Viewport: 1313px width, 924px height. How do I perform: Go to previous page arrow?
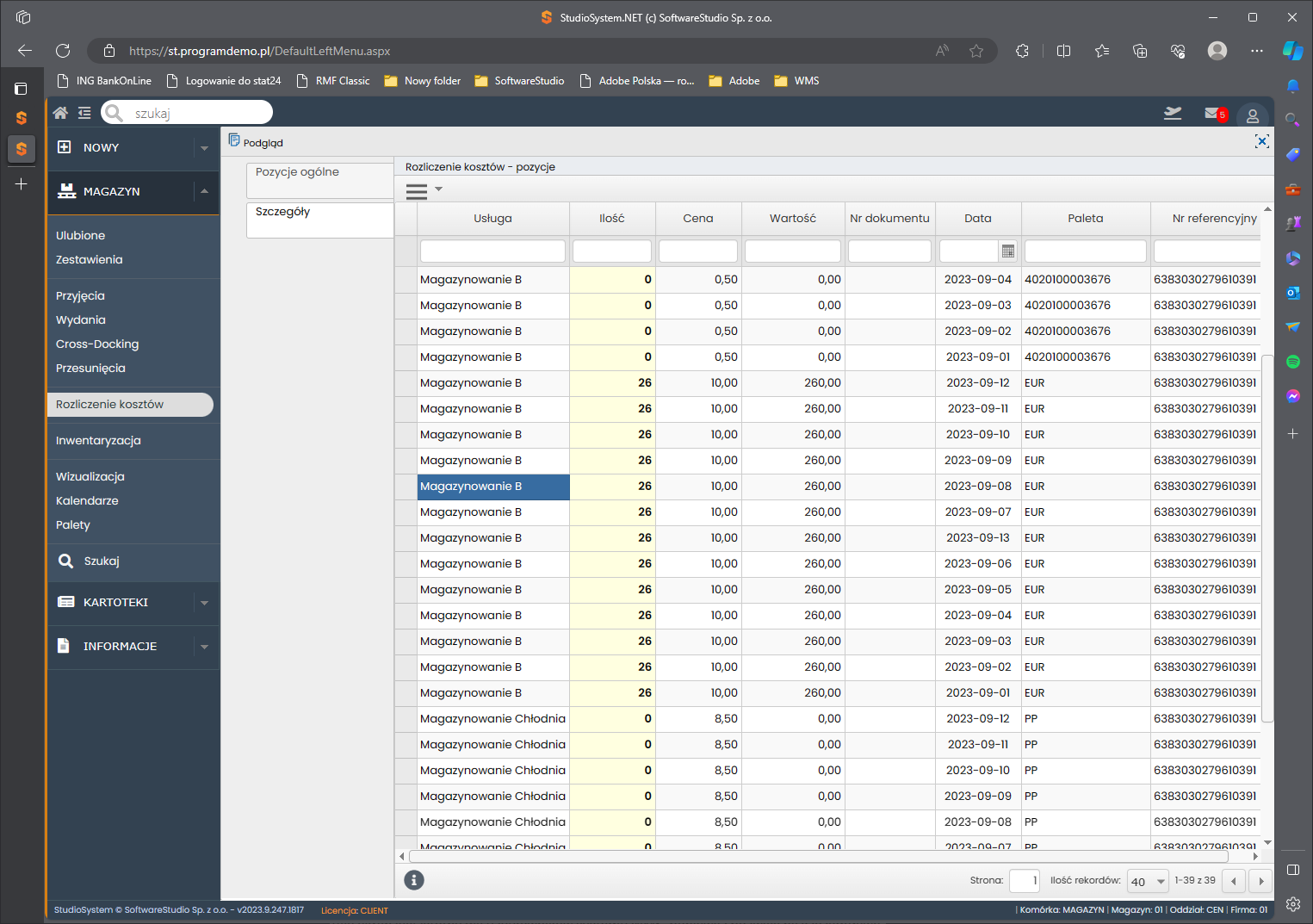coord(1234,881)
